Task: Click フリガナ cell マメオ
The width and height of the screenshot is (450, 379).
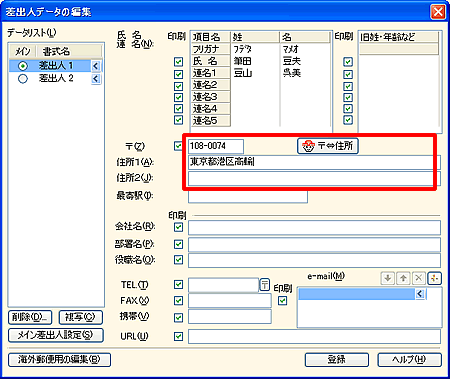Action: [x=305, y=49]
